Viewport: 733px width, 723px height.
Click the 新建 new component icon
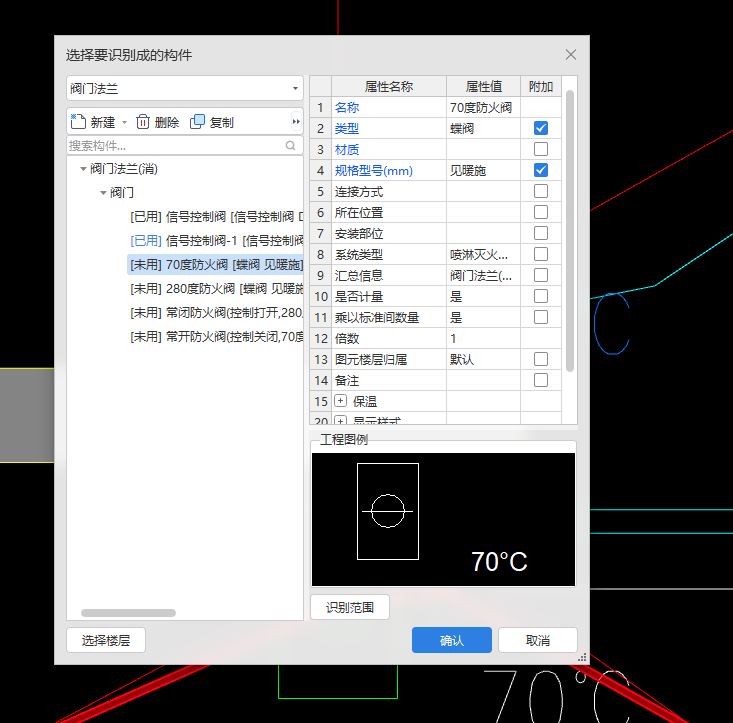click(x=78, y=122)
